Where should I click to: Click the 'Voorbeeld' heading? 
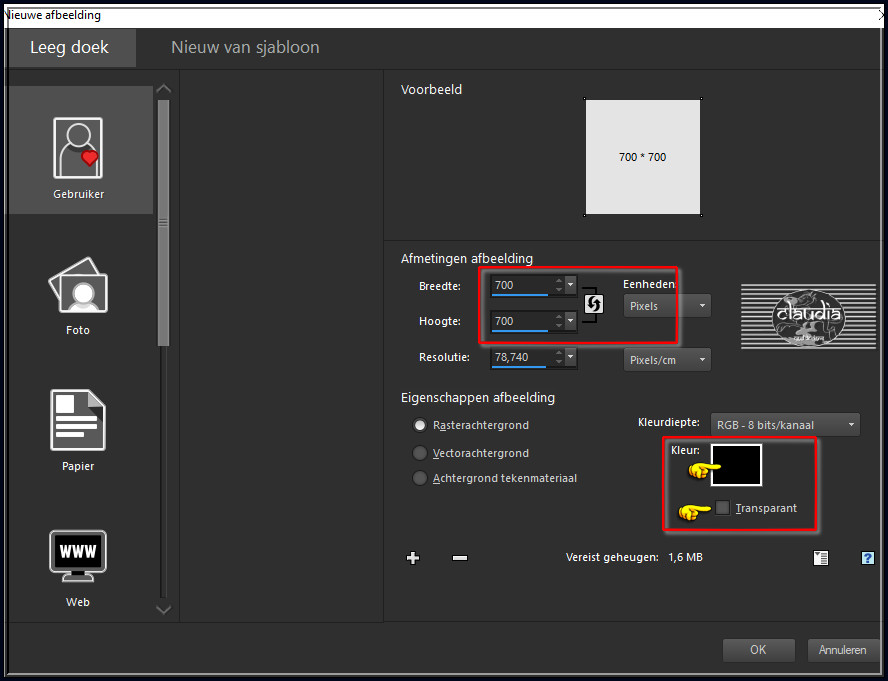pyautogui.click(x=432, y=90)
